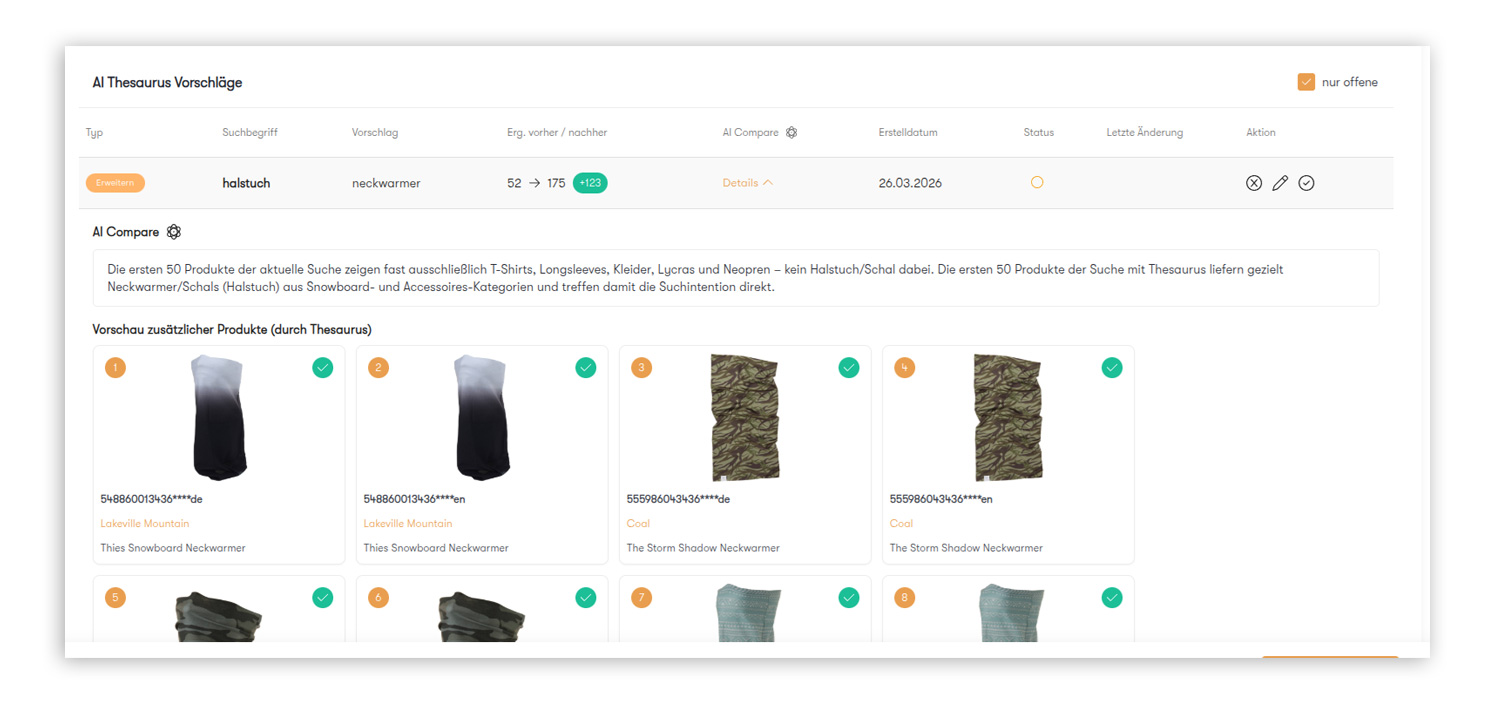Click the 'Letzte Änderung' column header
The image size is (1495, 702).
pos(1145,132)
